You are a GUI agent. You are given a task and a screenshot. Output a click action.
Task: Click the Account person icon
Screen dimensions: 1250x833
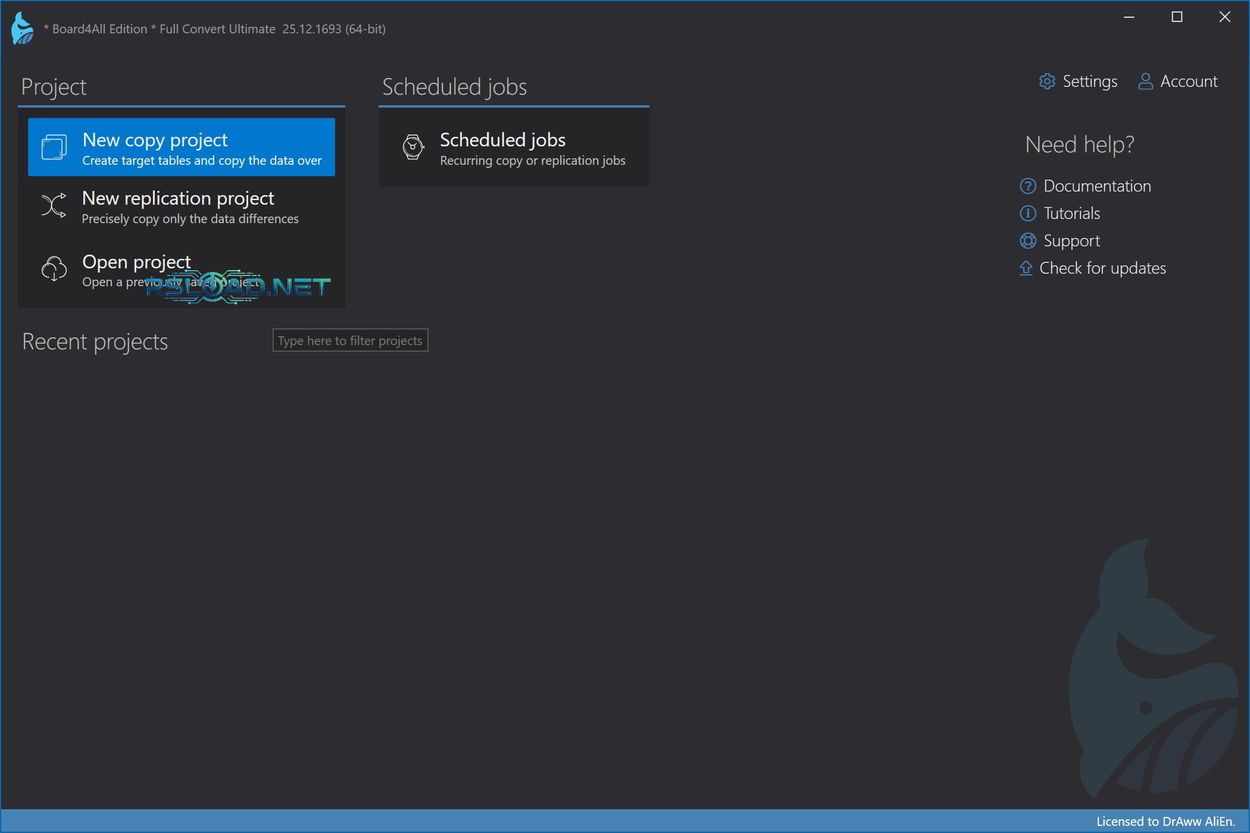click(1145, 82)
